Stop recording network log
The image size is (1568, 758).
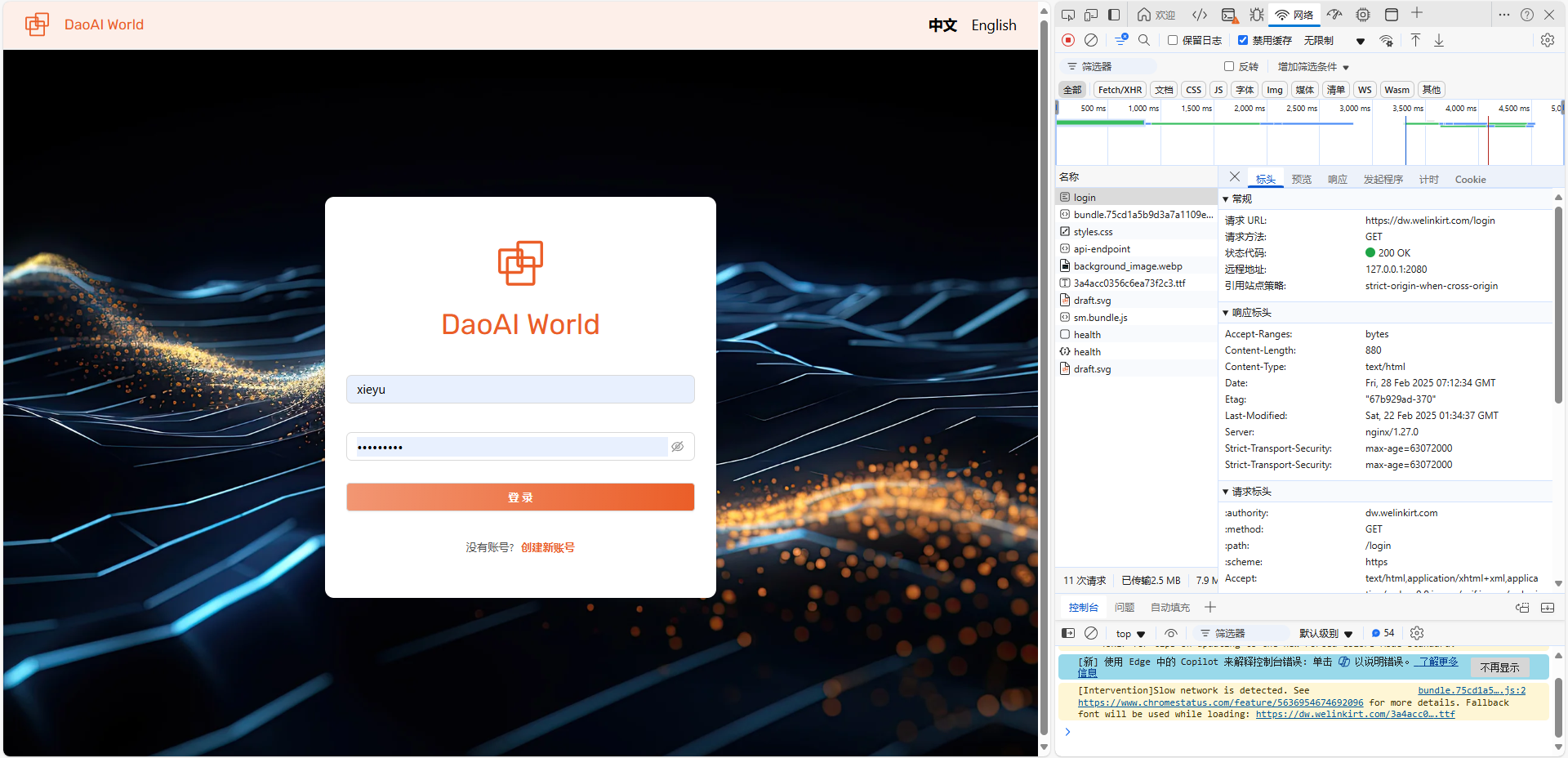[1068, 40]
